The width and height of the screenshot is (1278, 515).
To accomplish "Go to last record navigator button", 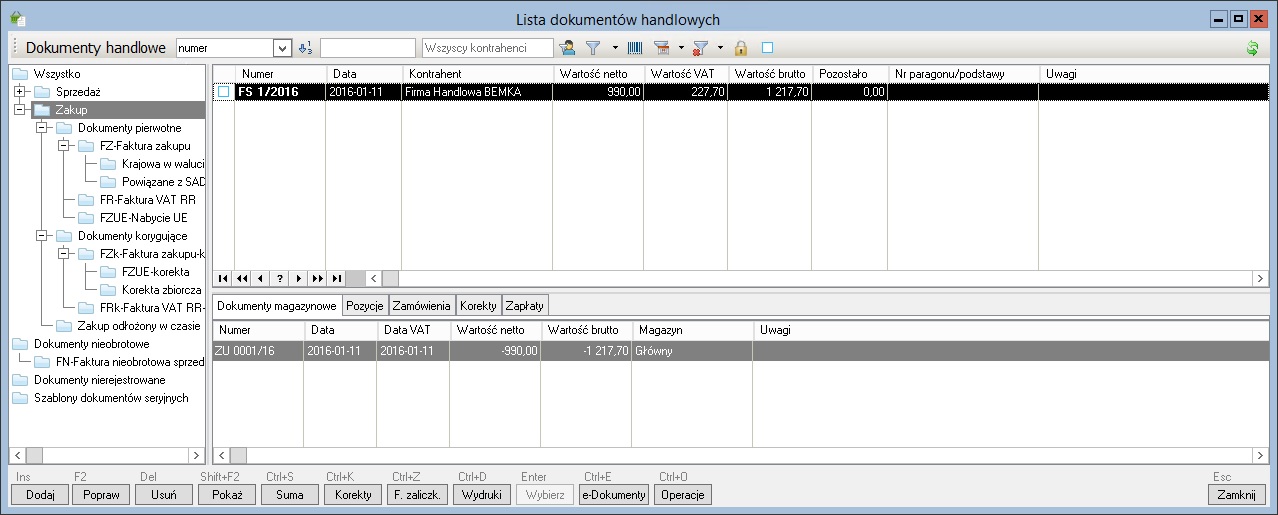I will 337,278.
